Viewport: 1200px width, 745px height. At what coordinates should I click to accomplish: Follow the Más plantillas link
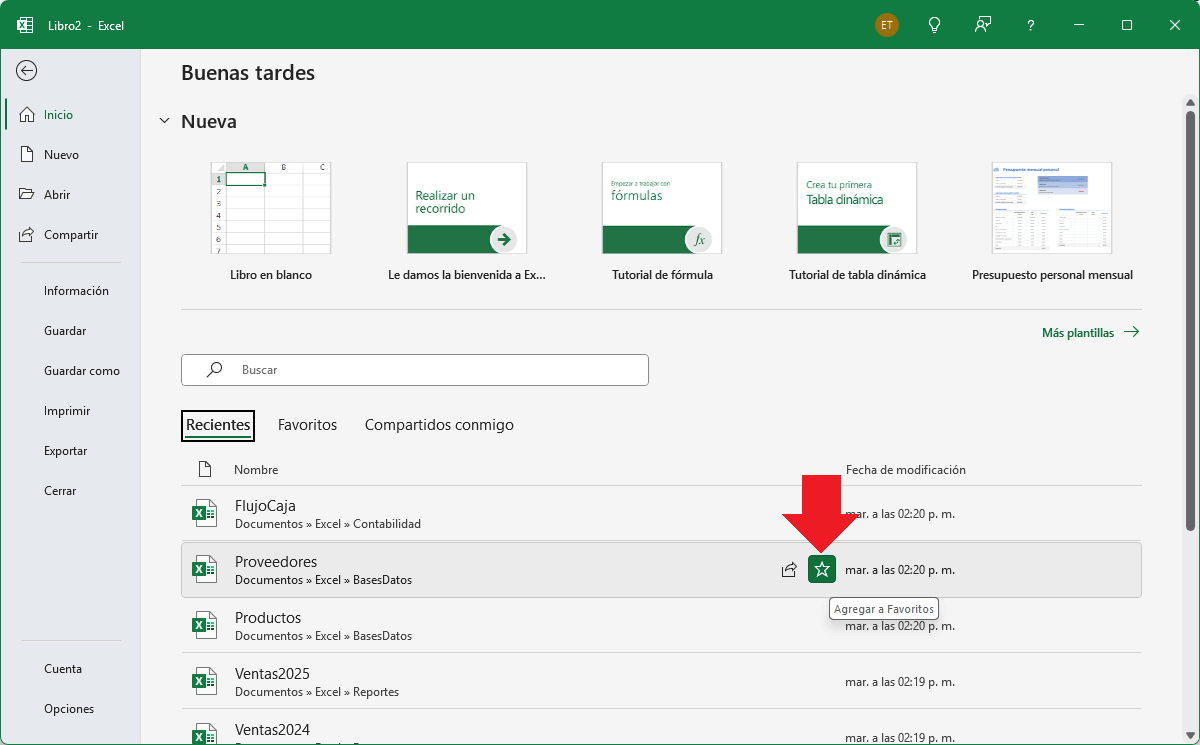(x=1091, y=333)
